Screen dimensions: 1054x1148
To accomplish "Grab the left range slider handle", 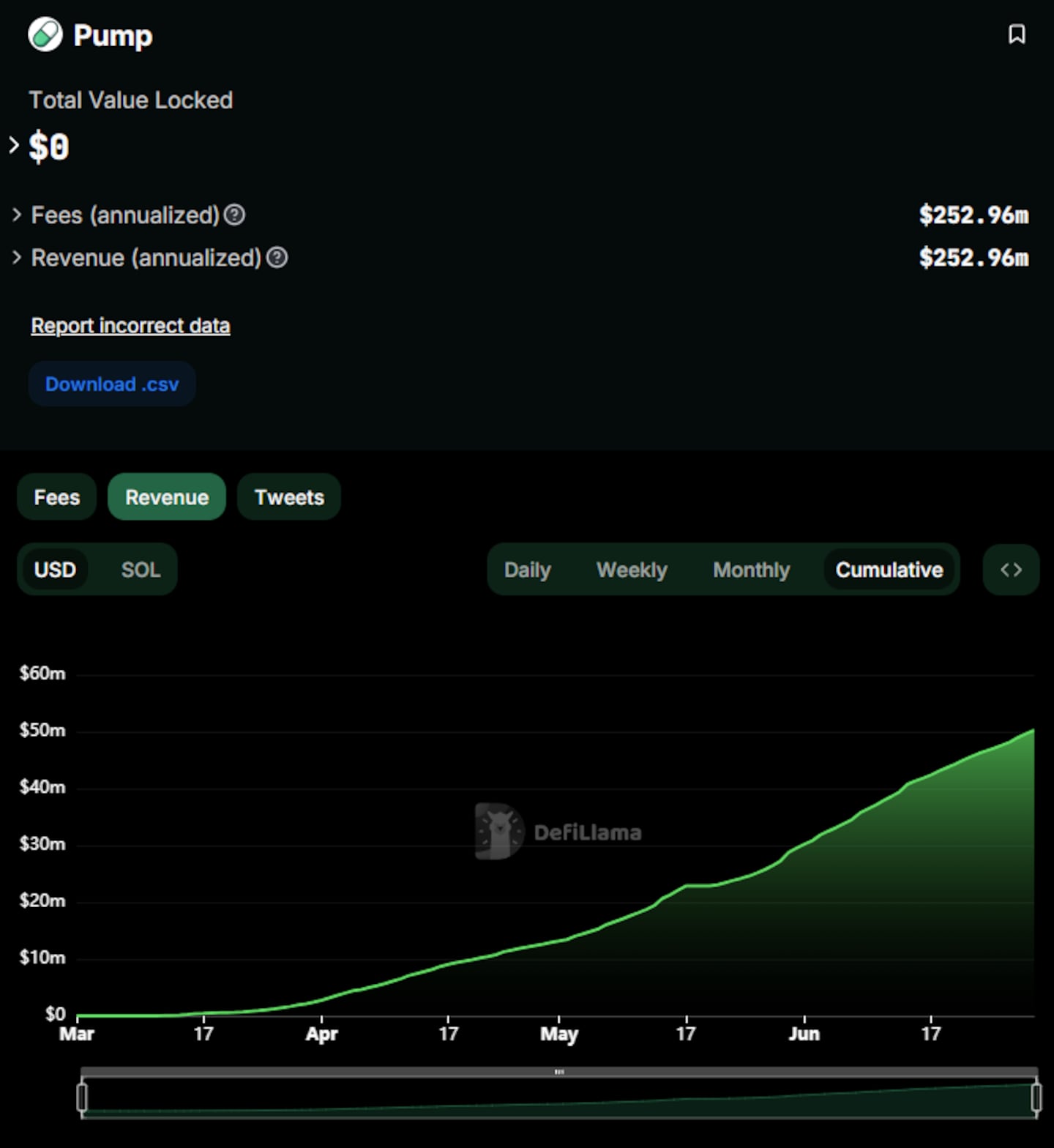I will [82, 1097].
